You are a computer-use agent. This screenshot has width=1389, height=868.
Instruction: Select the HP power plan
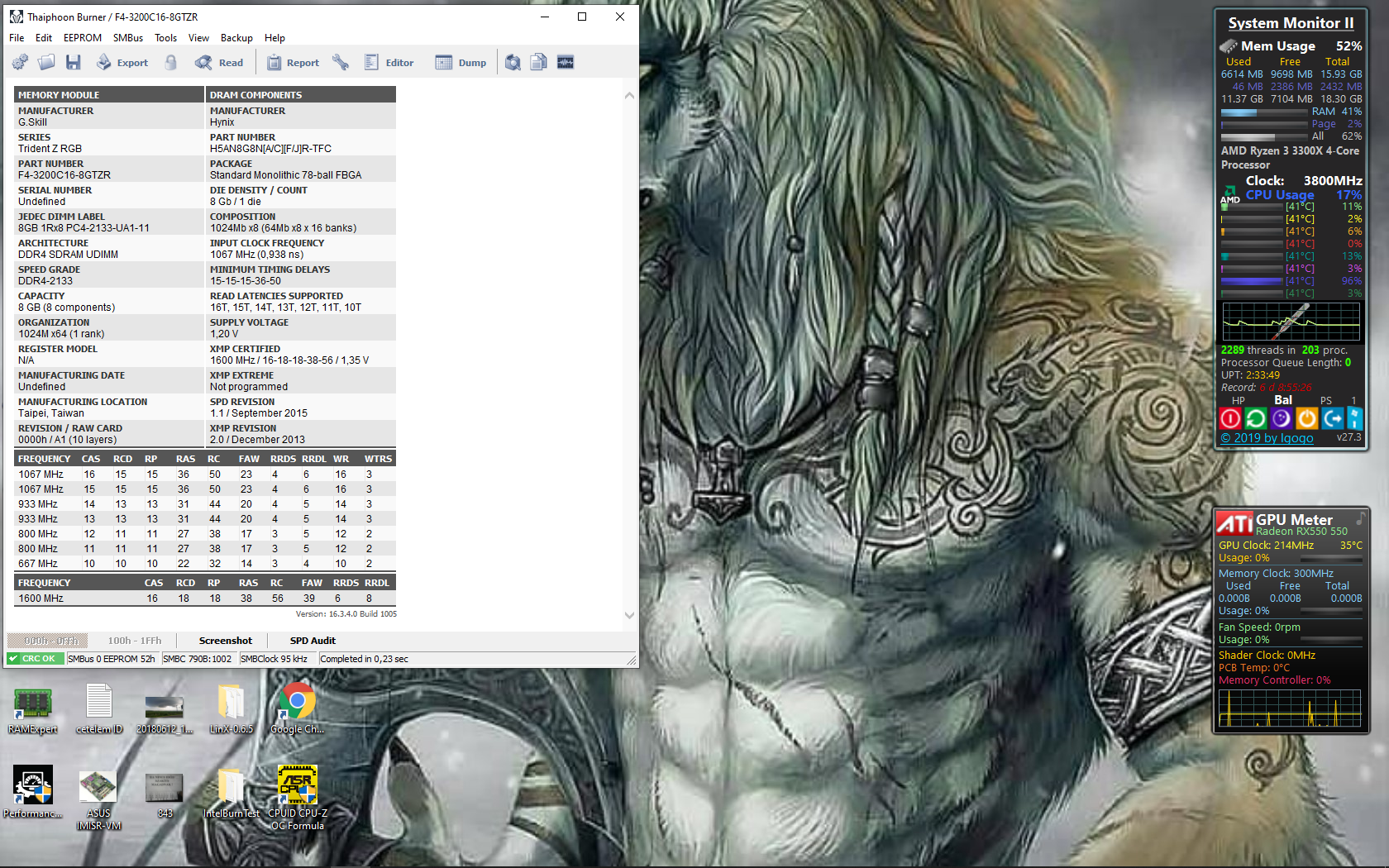[1239, 401]
